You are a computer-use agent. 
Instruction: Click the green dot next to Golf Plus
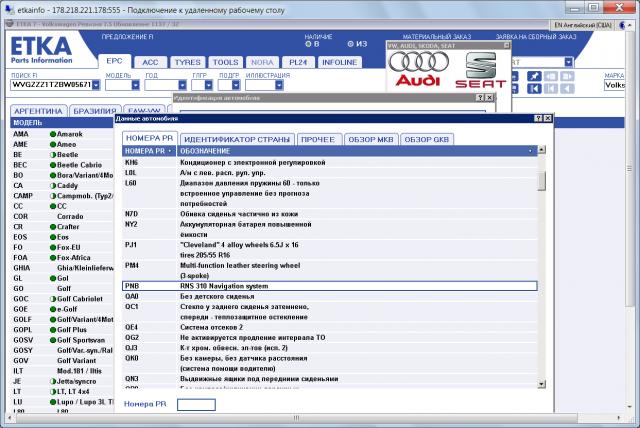point(53,330)
